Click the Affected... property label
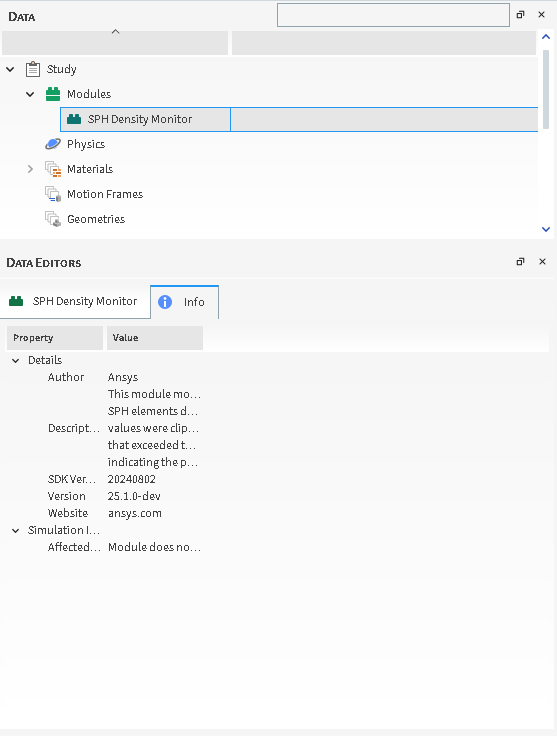This screenshot has width=557, height=736. coord(74,547)
